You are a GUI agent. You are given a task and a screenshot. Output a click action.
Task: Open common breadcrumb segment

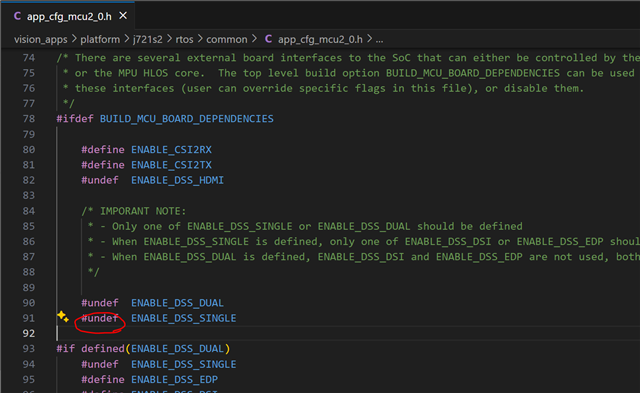(x=227, y=40)
